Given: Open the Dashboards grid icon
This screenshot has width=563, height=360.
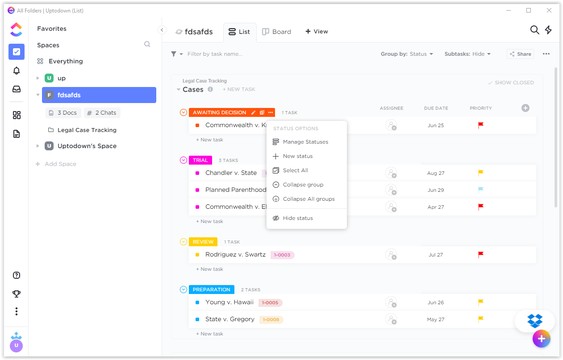Looking at the screenshot, I should (x=17, y=115).
